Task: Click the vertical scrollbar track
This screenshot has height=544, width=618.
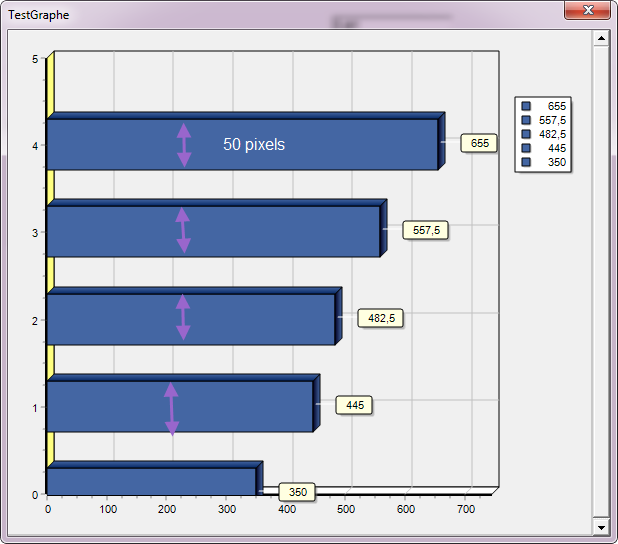Action: coord(601,282)
